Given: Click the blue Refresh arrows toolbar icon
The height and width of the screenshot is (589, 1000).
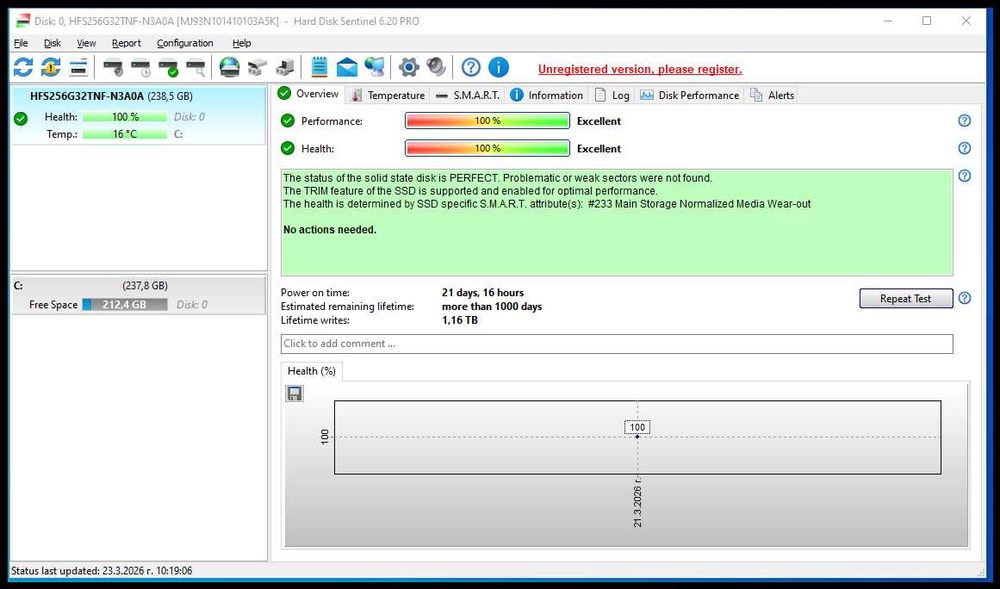Looking at the screenshot, I should point(23,67).
